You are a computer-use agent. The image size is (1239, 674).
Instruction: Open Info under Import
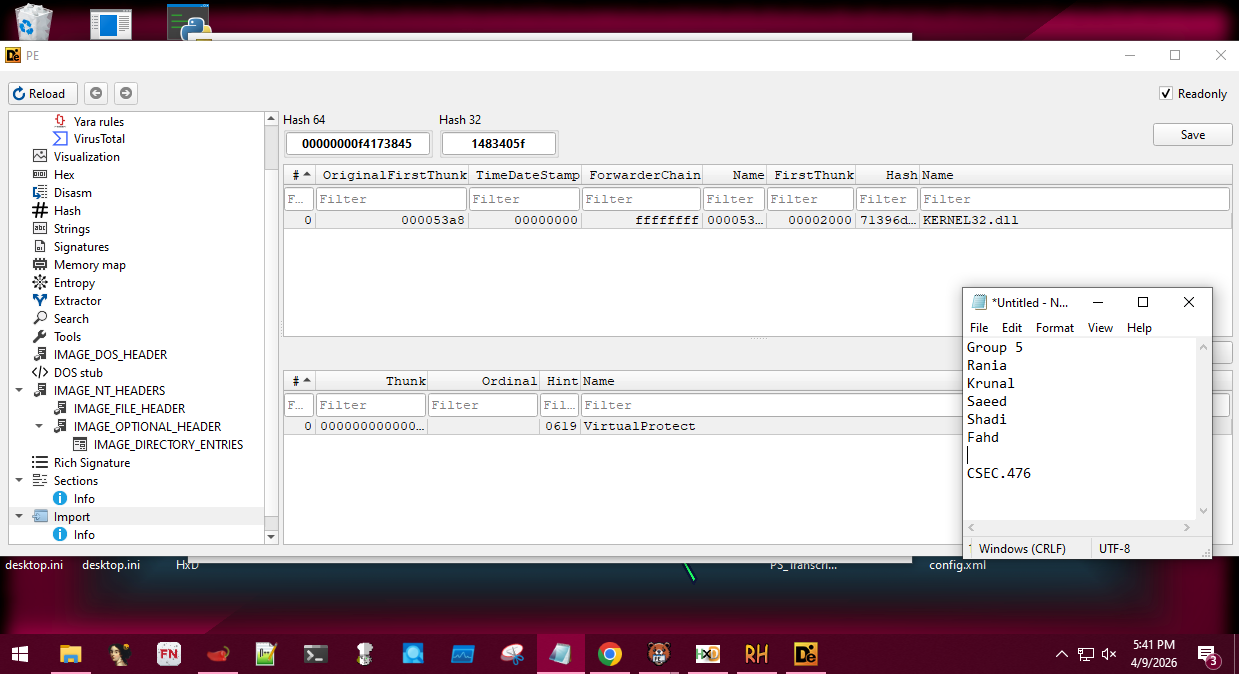(84, 535)
